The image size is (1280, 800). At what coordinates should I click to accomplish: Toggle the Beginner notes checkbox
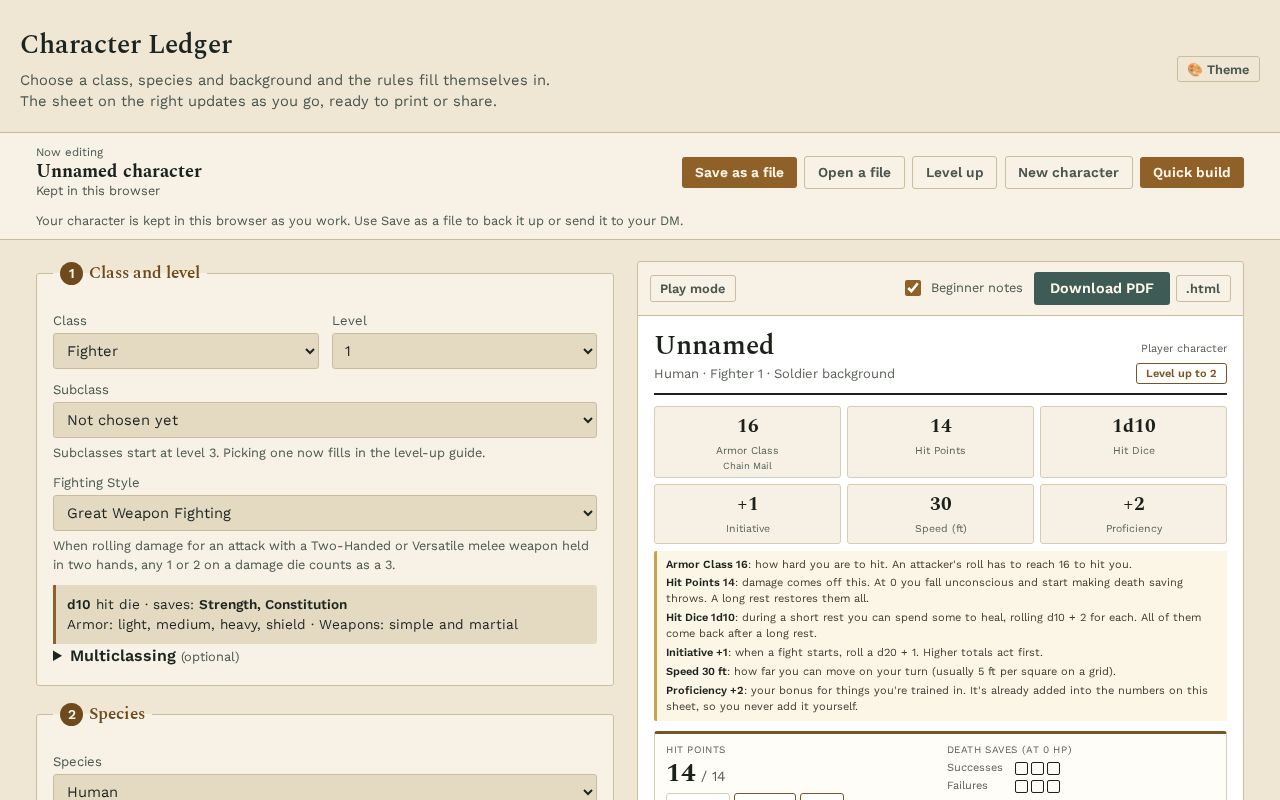(x=913, y=288)
